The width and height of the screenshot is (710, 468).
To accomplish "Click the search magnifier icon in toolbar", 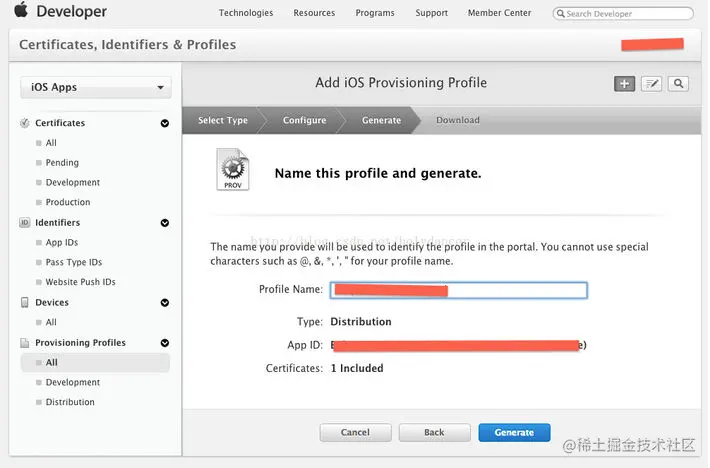I will (x=678, y=84).
